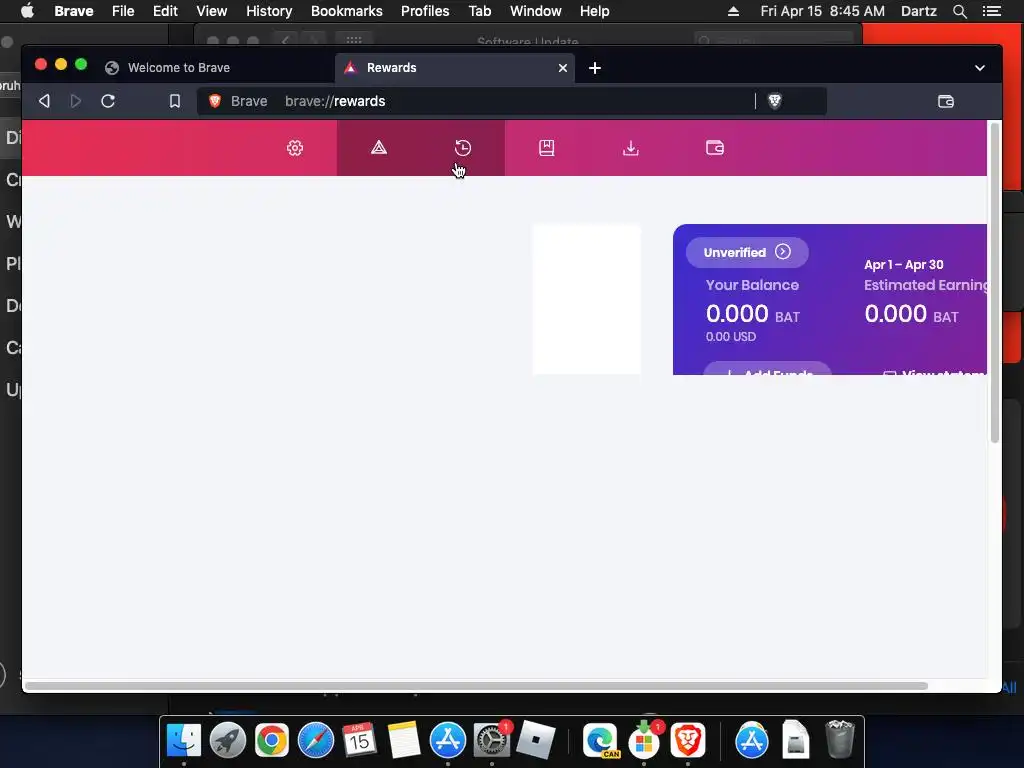This screenshot has height=768, width=1024.
Task: Go forward with the forward arrow
Action: [76, 101]
